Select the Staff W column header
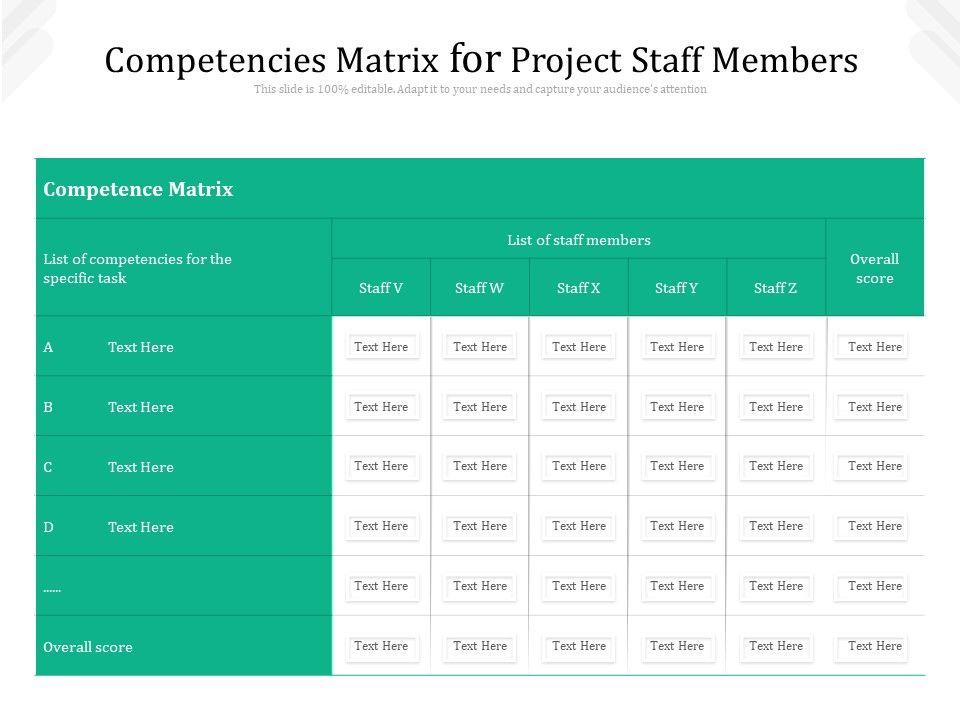The image size is (960, 720). coord(479,288)
